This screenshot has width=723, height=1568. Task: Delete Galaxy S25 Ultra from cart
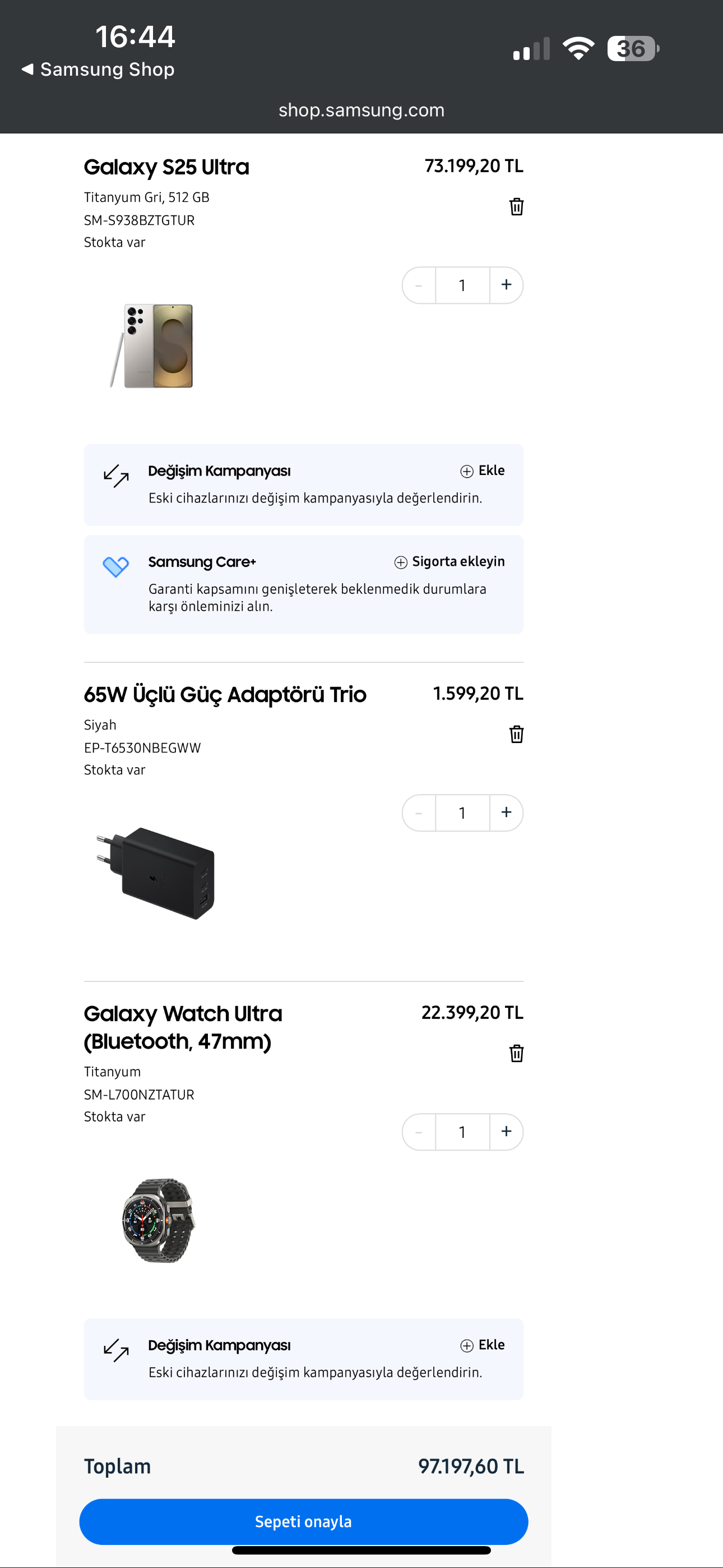click(516, 207)
